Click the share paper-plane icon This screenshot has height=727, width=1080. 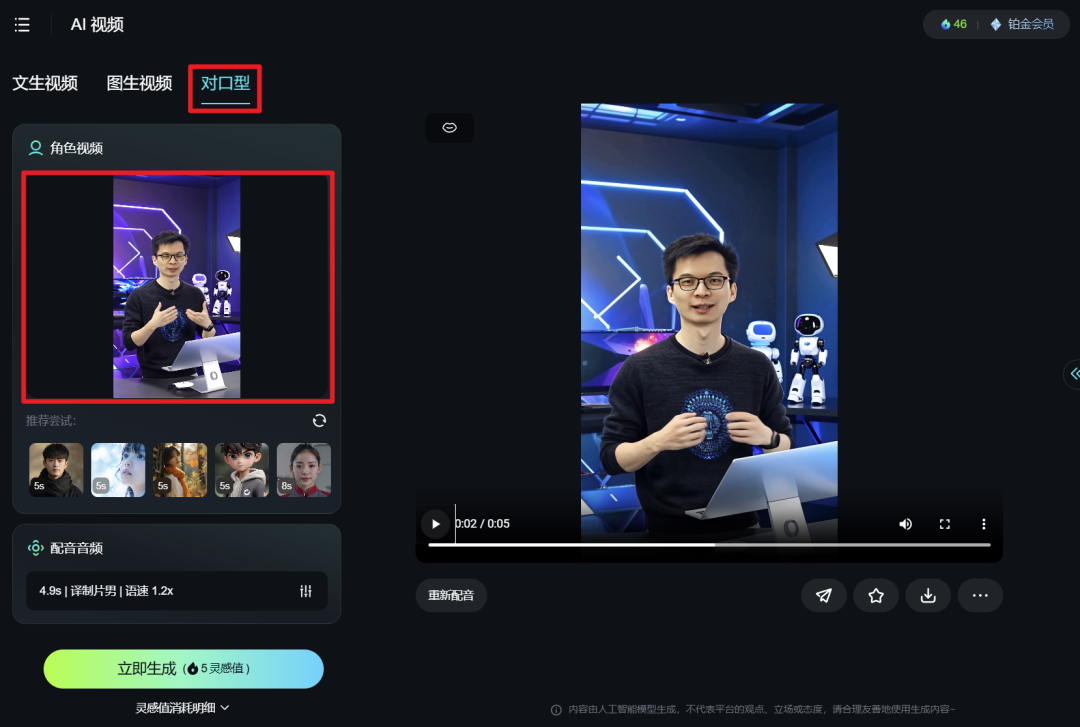pos(824,595)
